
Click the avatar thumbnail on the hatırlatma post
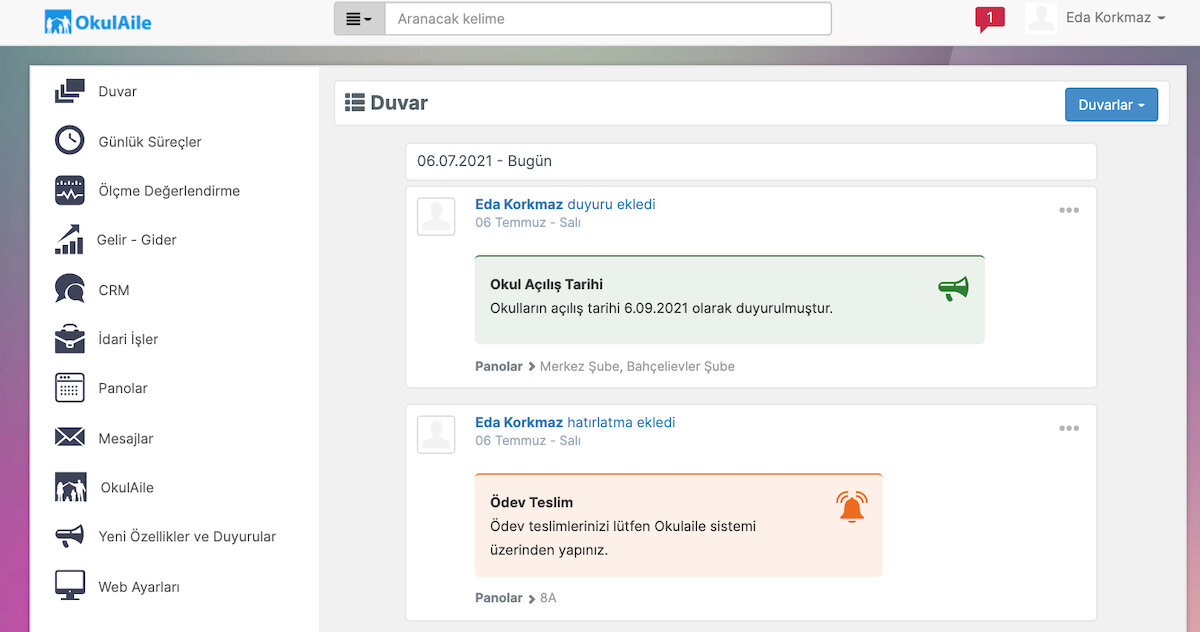[436, 435]
